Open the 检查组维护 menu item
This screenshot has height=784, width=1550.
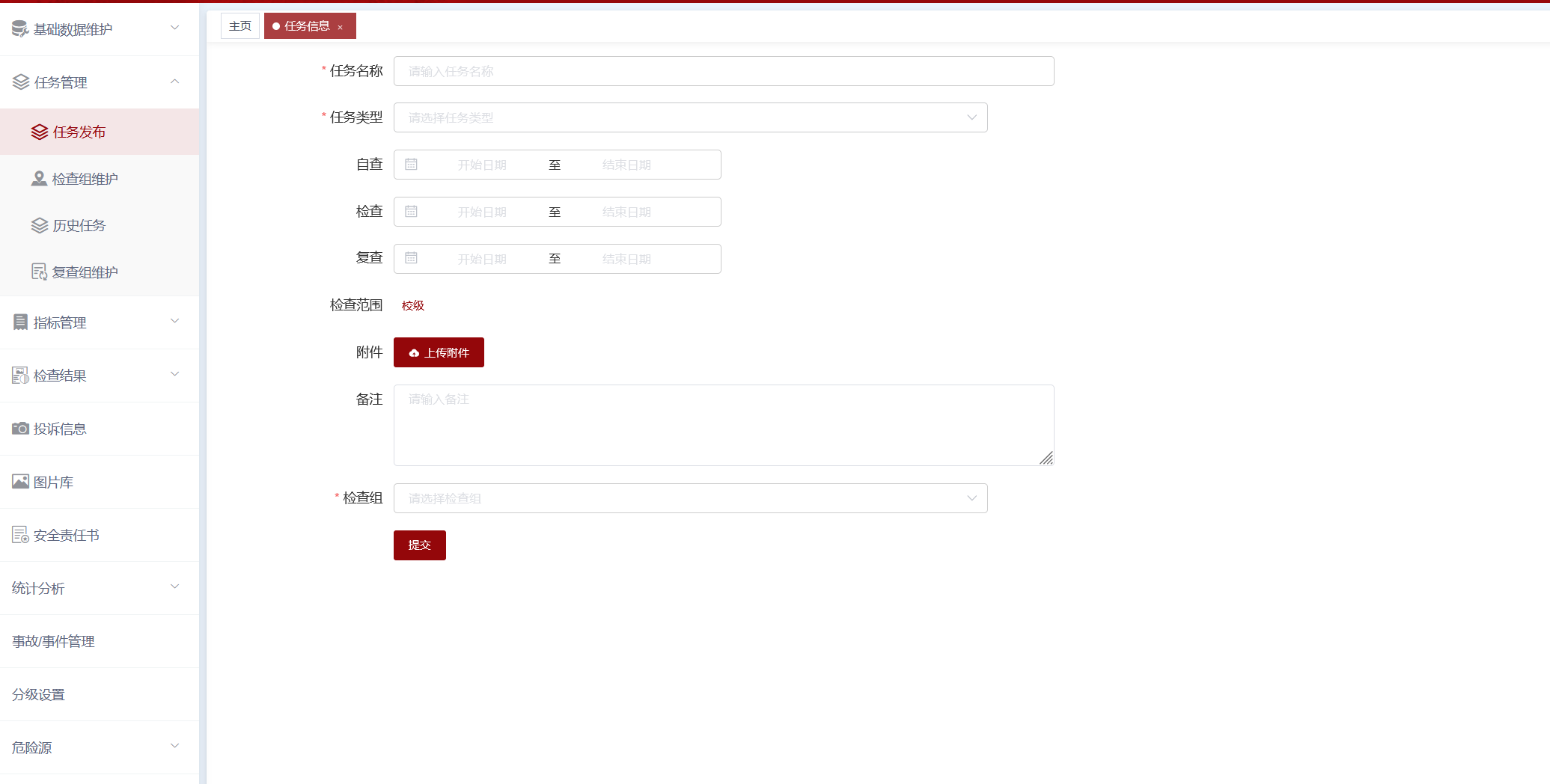[x=100, y=179]
